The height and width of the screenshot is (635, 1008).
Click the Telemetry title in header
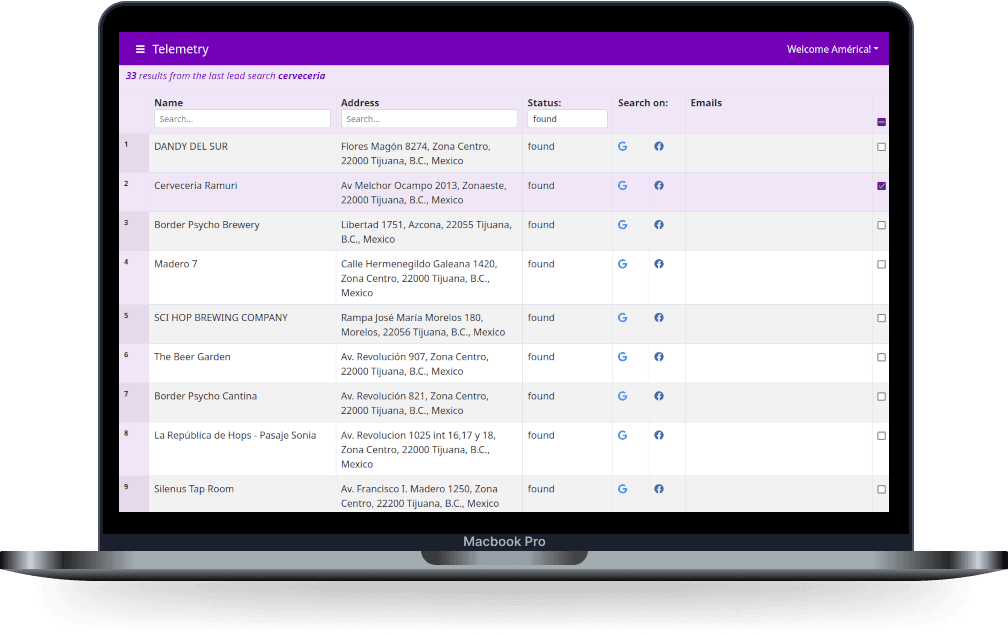pos(180,49)
